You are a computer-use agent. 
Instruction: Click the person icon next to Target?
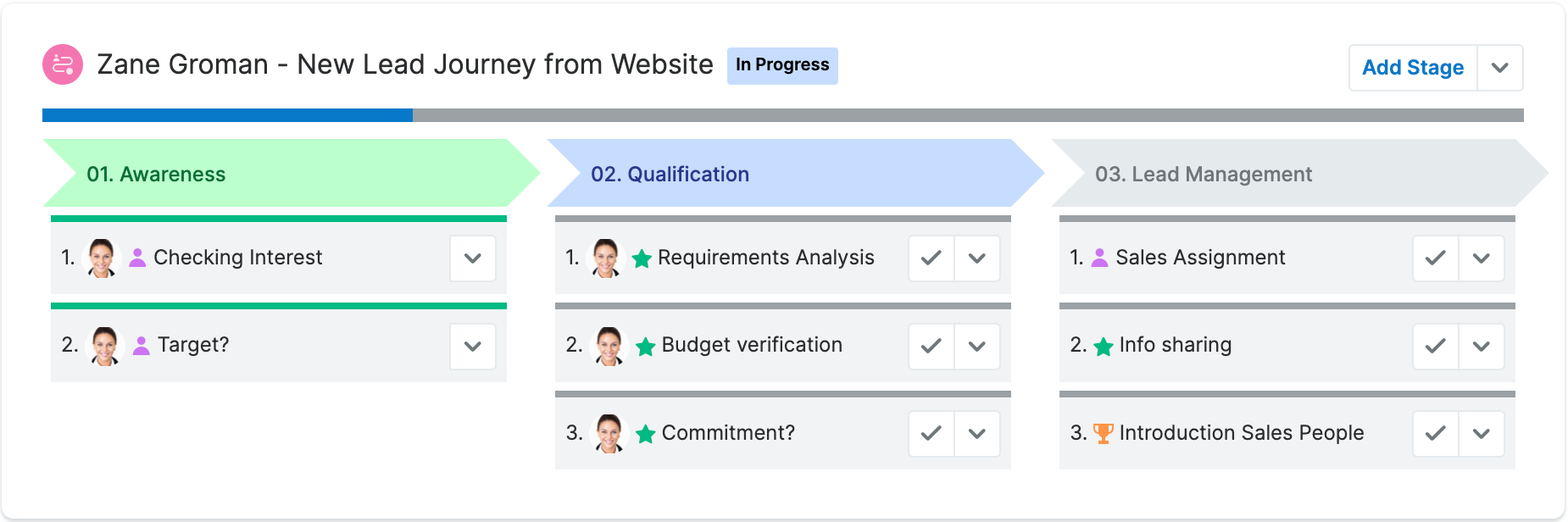point(142,346)
